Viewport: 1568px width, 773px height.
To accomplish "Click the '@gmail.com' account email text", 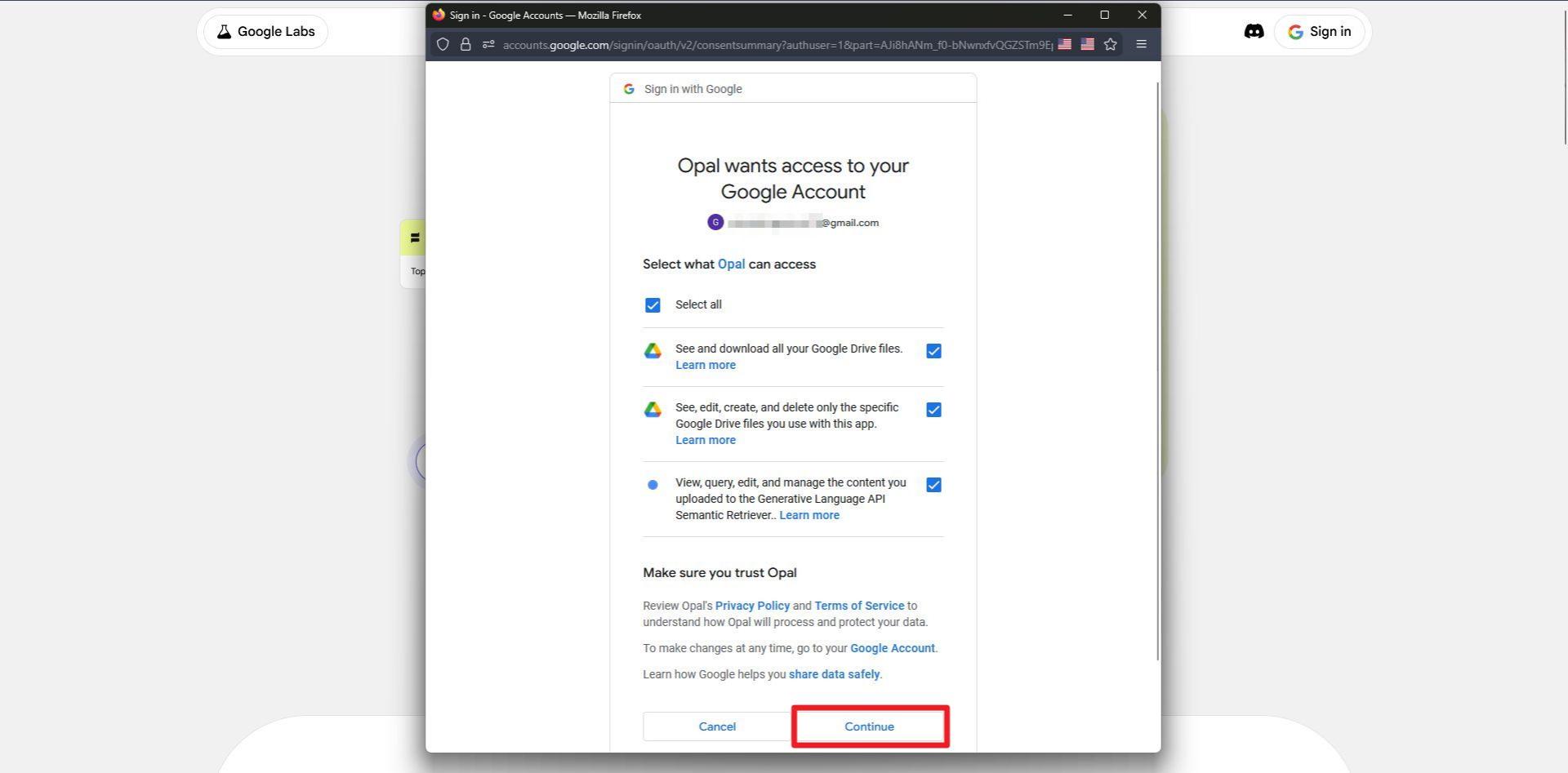I will 850,223.
